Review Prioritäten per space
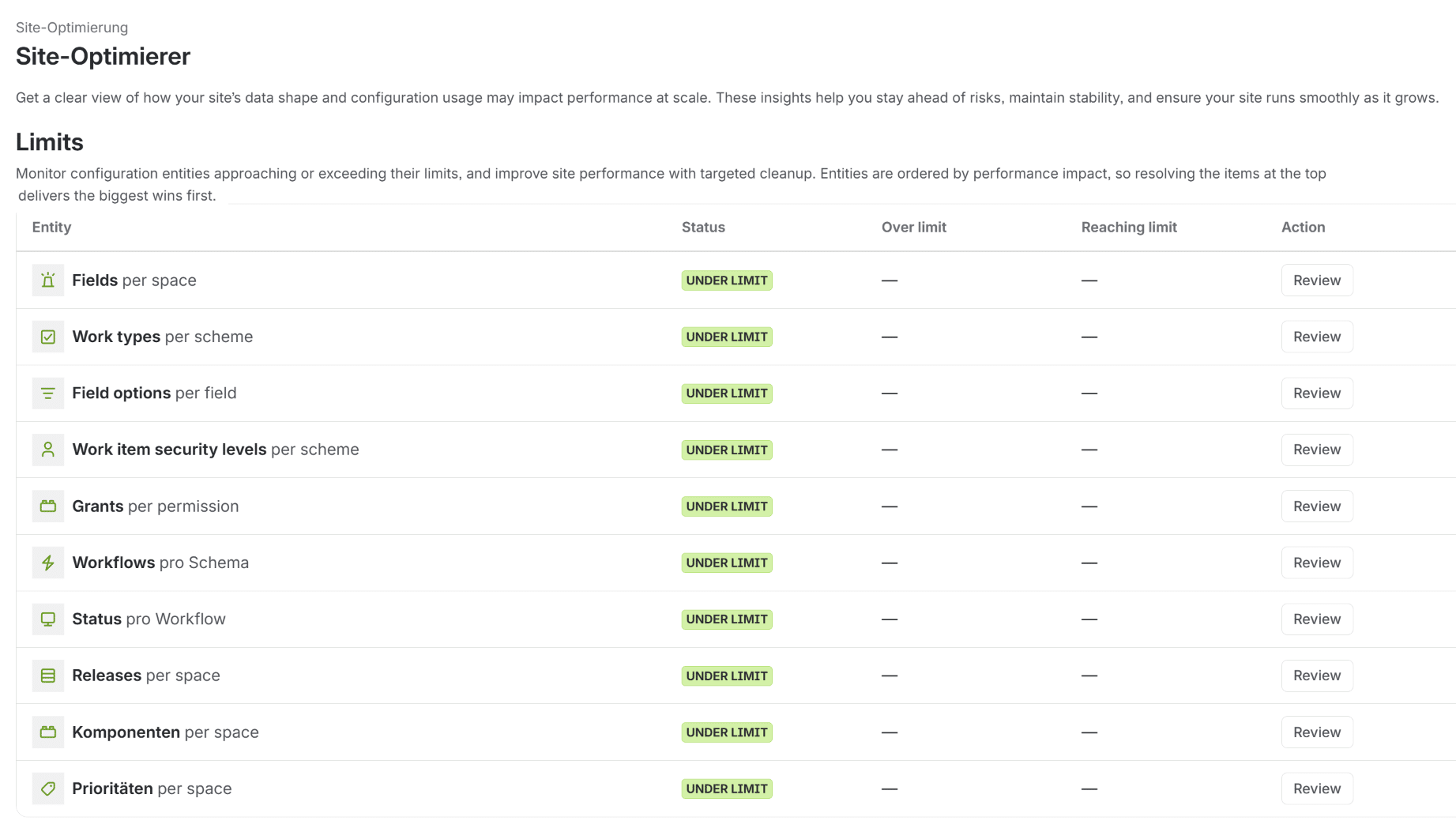 [1317, 789]
